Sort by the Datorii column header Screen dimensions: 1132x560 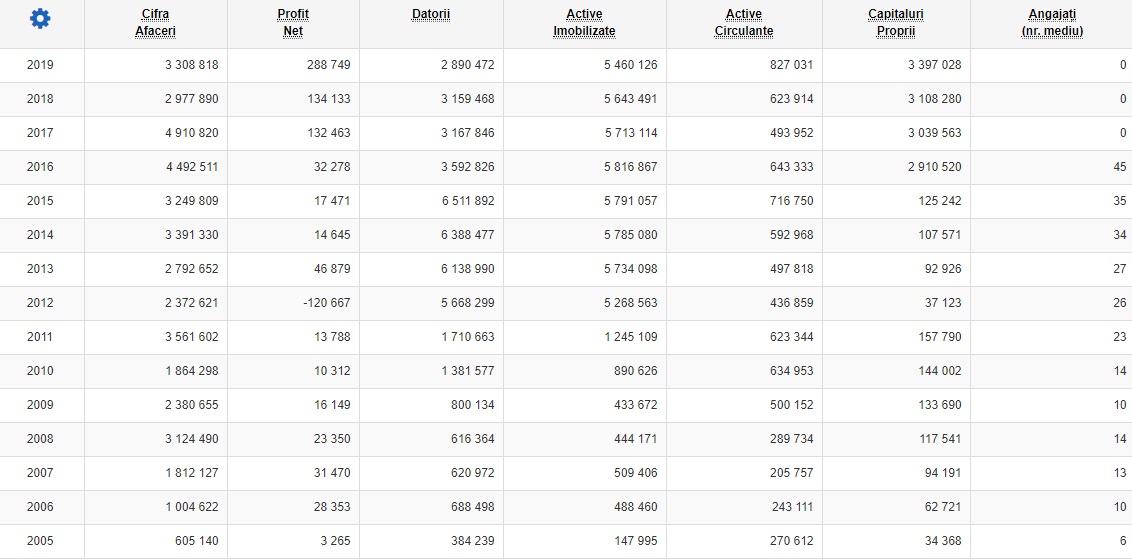pos(431,15)
